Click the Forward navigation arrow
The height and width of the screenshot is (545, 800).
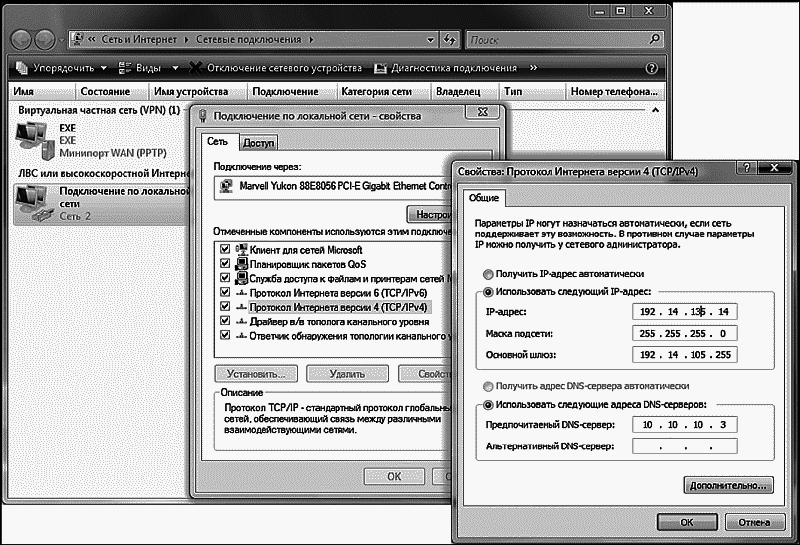click(x=47, y=40)
